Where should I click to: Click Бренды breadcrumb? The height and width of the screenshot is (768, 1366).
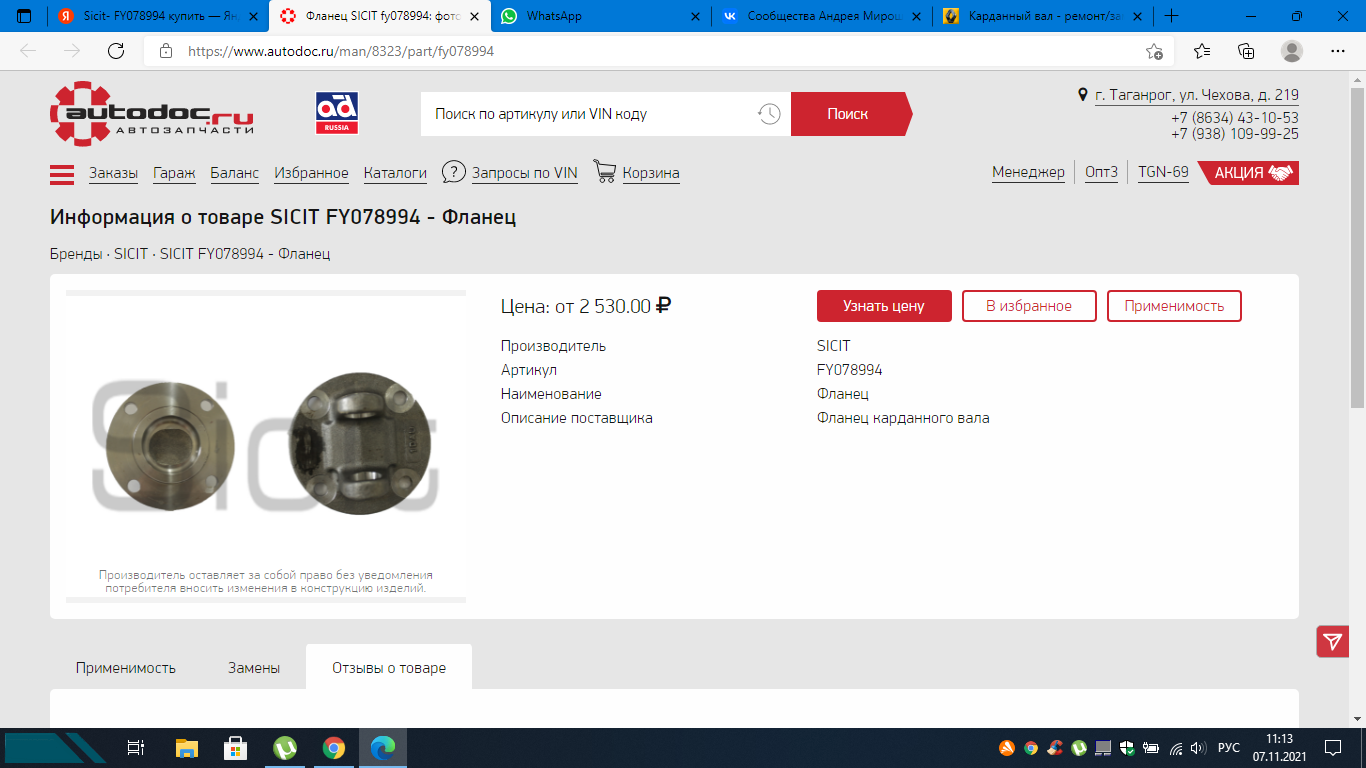pos(76,254)
